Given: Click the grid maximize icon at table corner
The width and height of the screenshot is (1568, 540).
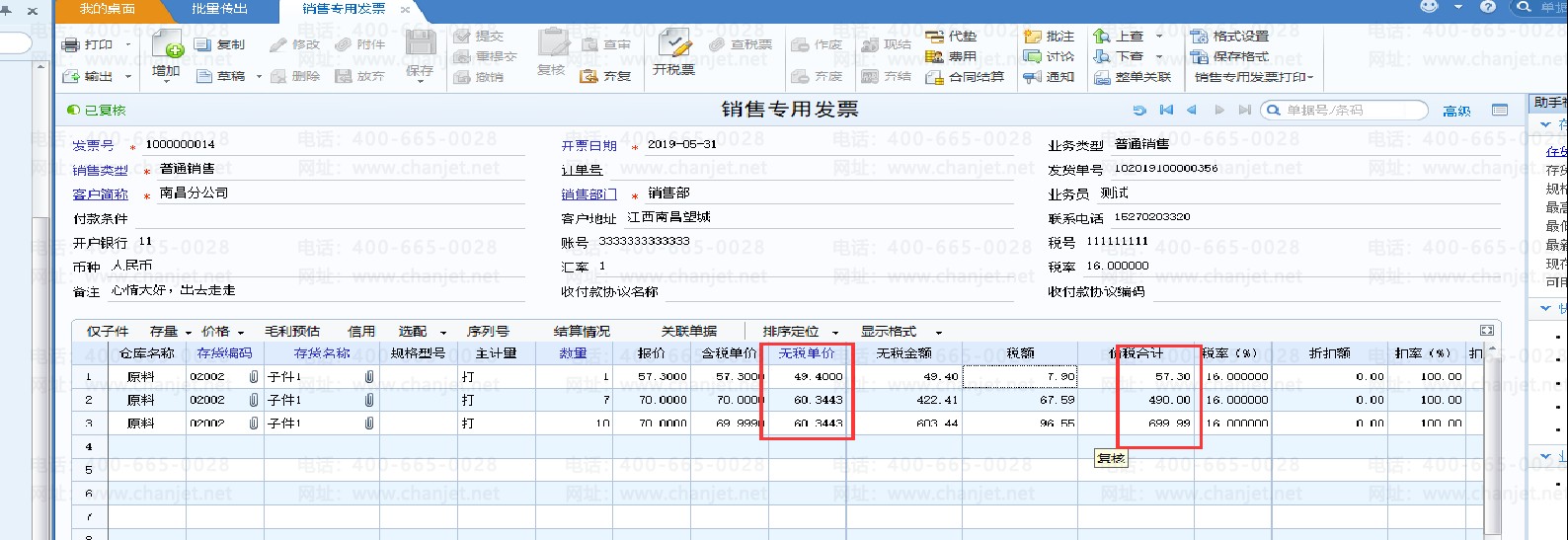Looking at the screenshot, I should [x=1487, y=331].
